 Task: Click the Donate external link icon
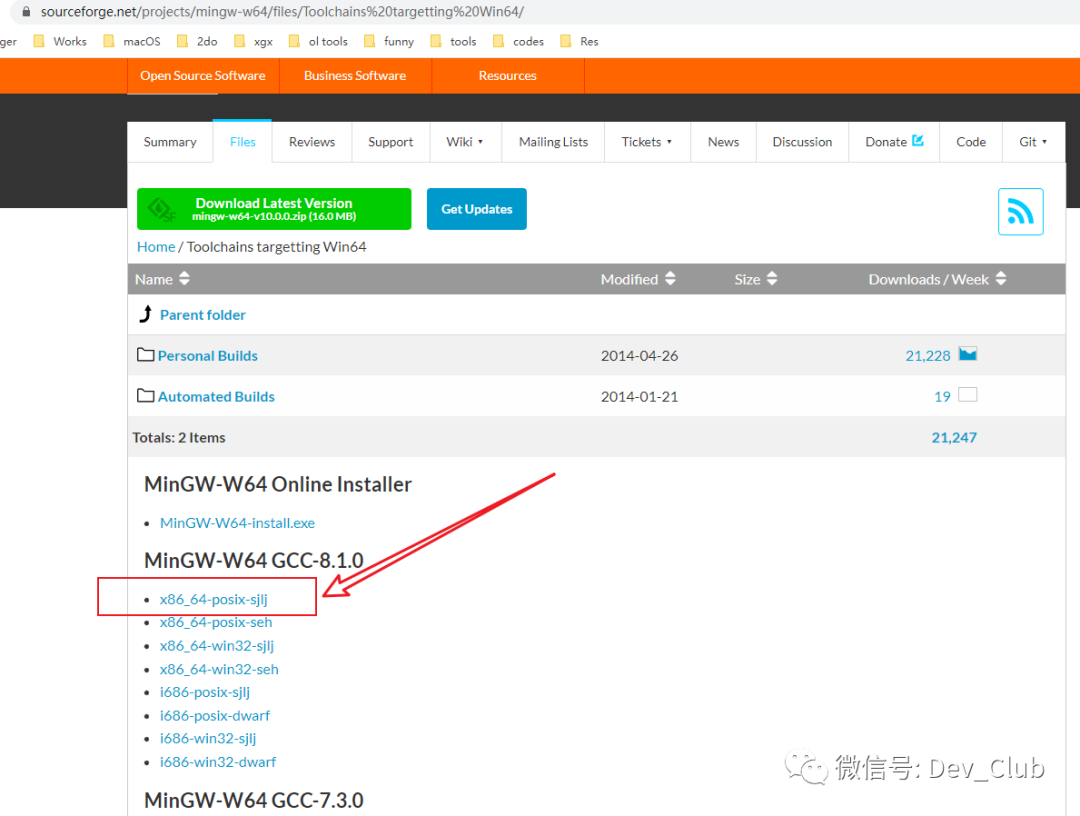tap(917, 140)
